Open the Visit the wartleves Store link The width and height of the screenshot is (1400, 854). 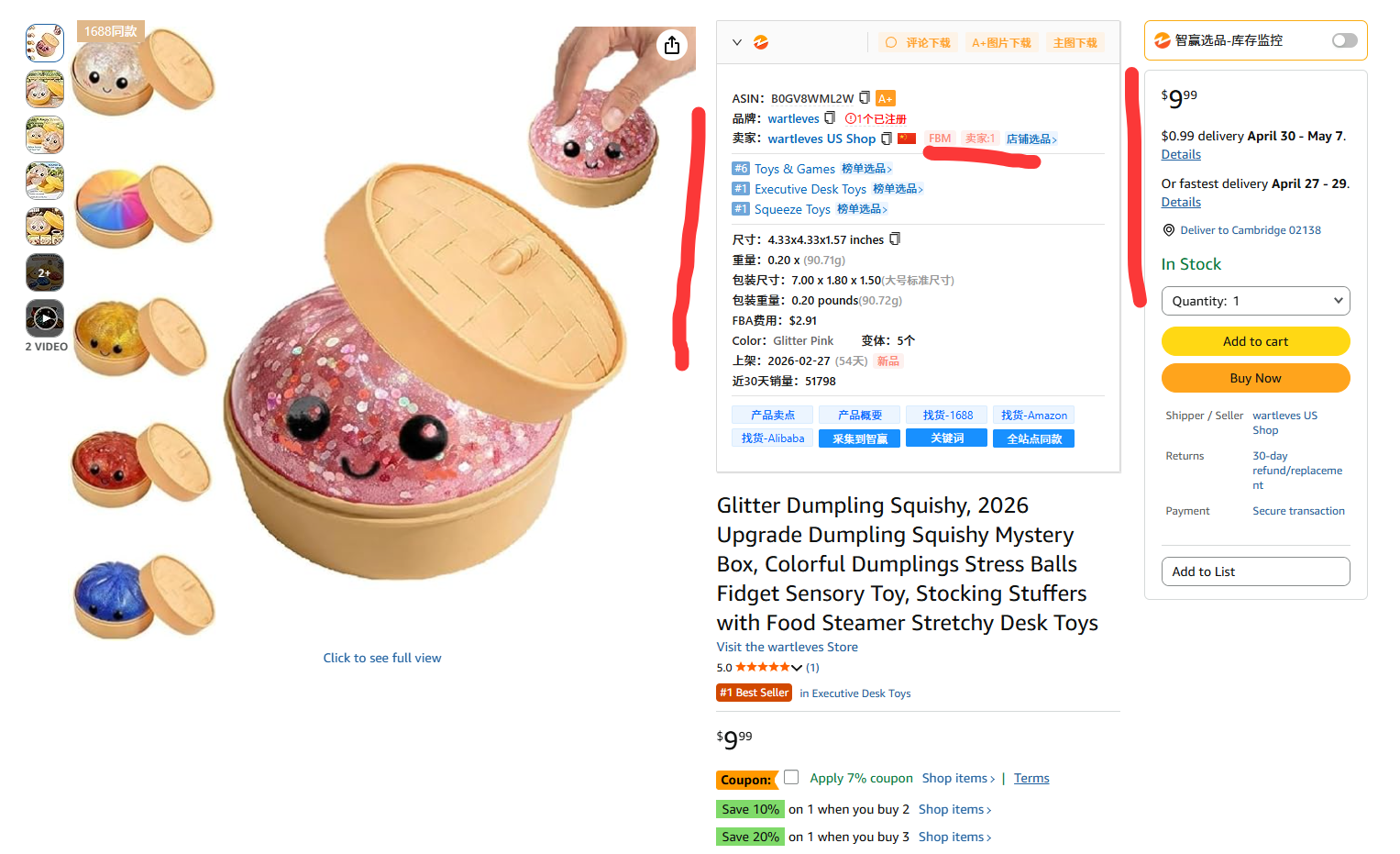[787, 647]
